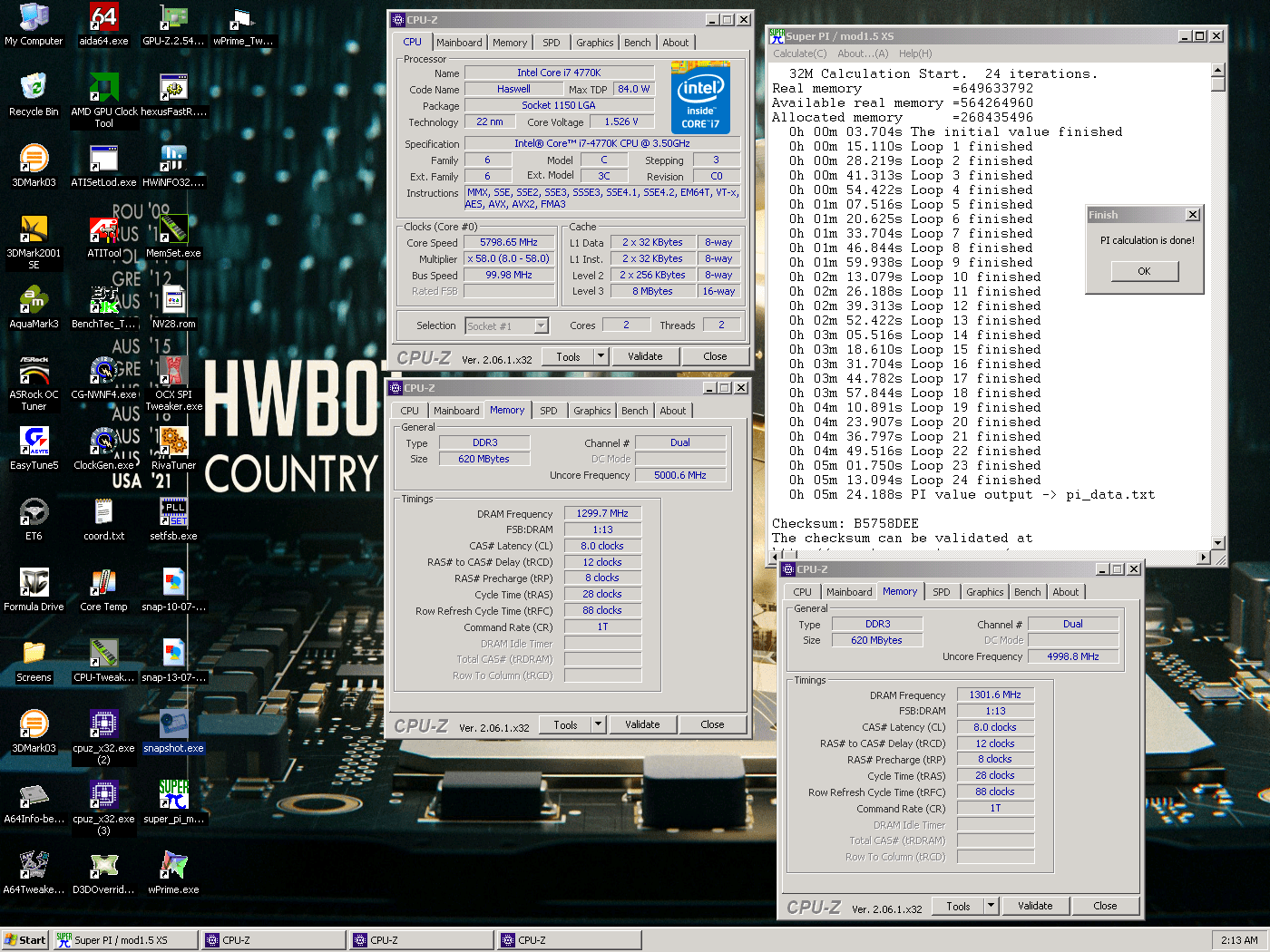Expand Tools dropdown arrow in bottom-right CPU-Z window
The image size is (1270, 952).
pyautogui.click(x=991, y=906)
